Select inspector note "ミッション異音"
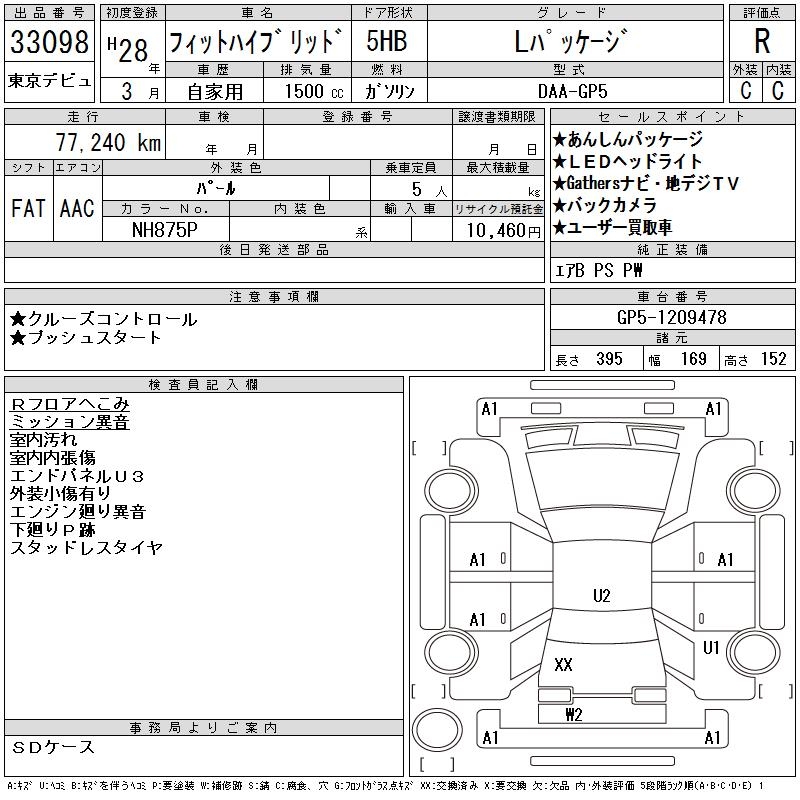The image size is (800, 800). pos(69,422)
